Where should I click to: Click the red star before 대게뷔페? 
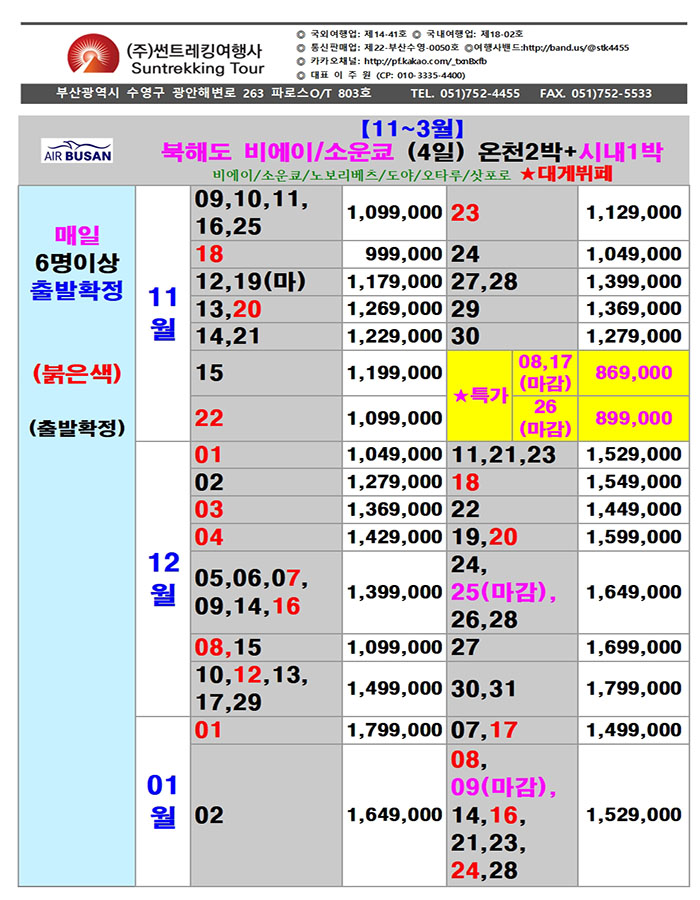[x=535, y=173]
